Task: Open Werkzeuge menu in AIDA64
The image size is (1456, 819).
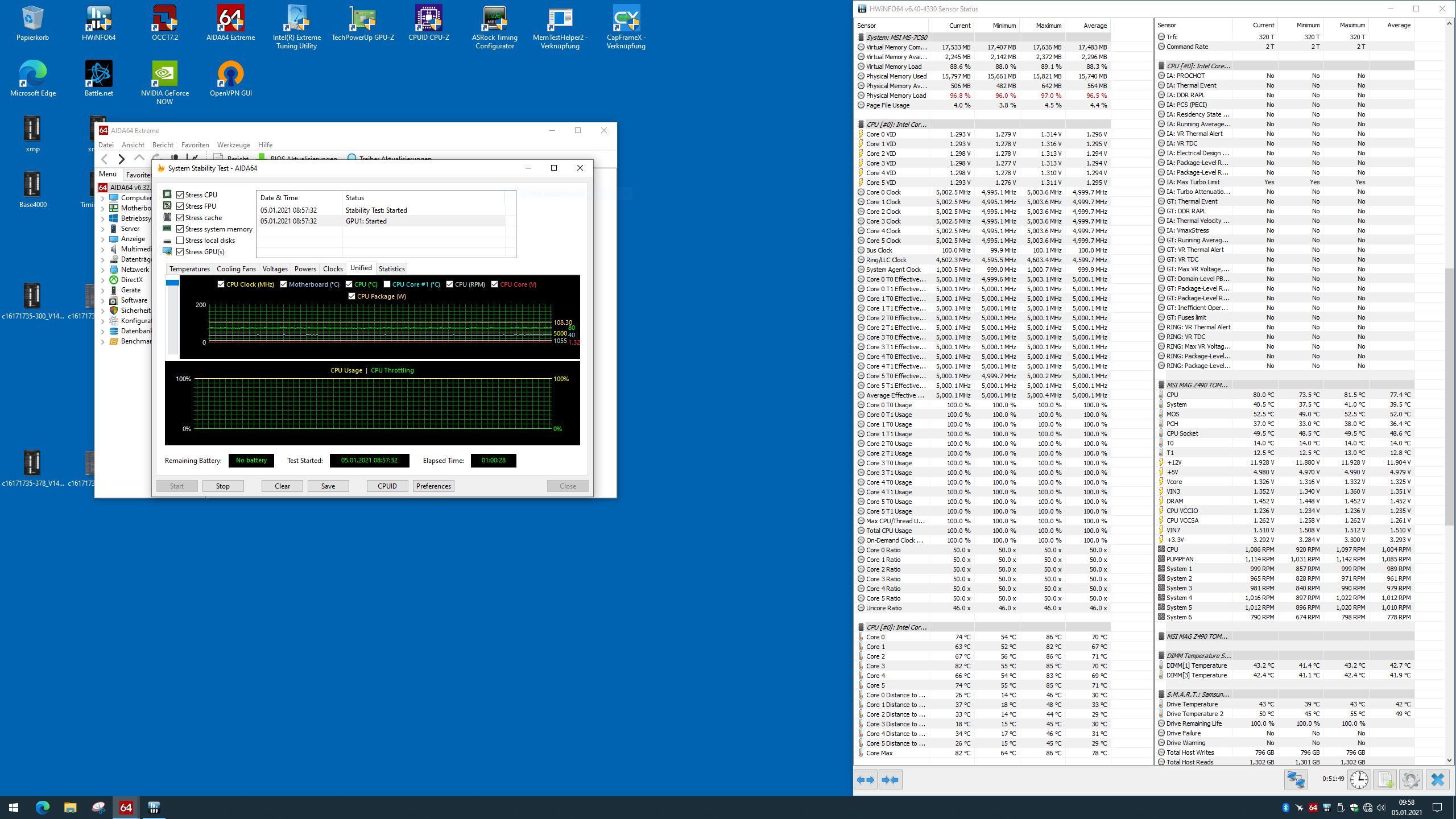Action: [233, 145]
